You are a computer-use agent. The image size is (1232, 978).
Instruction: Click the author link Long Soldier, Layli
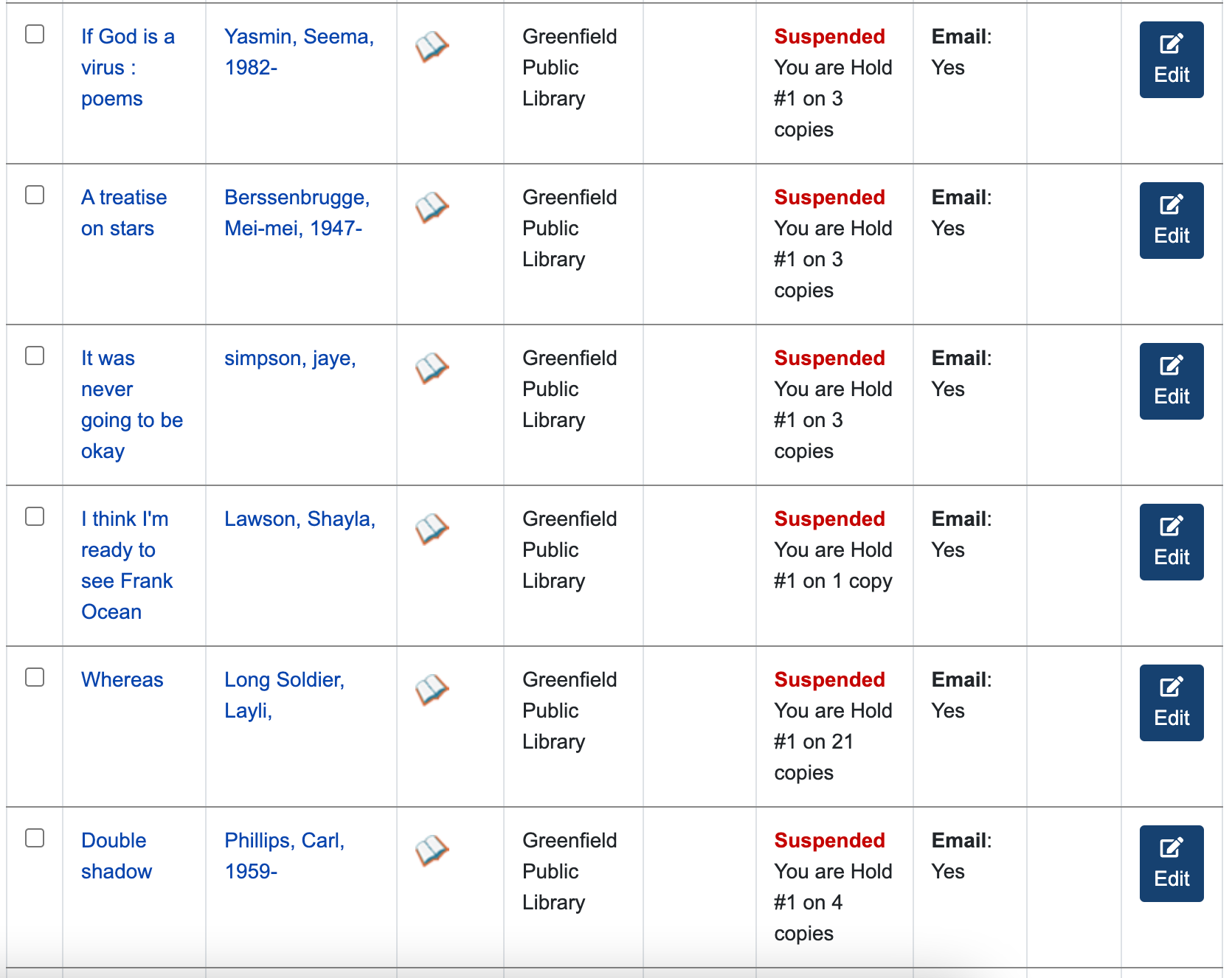point(284,695)
